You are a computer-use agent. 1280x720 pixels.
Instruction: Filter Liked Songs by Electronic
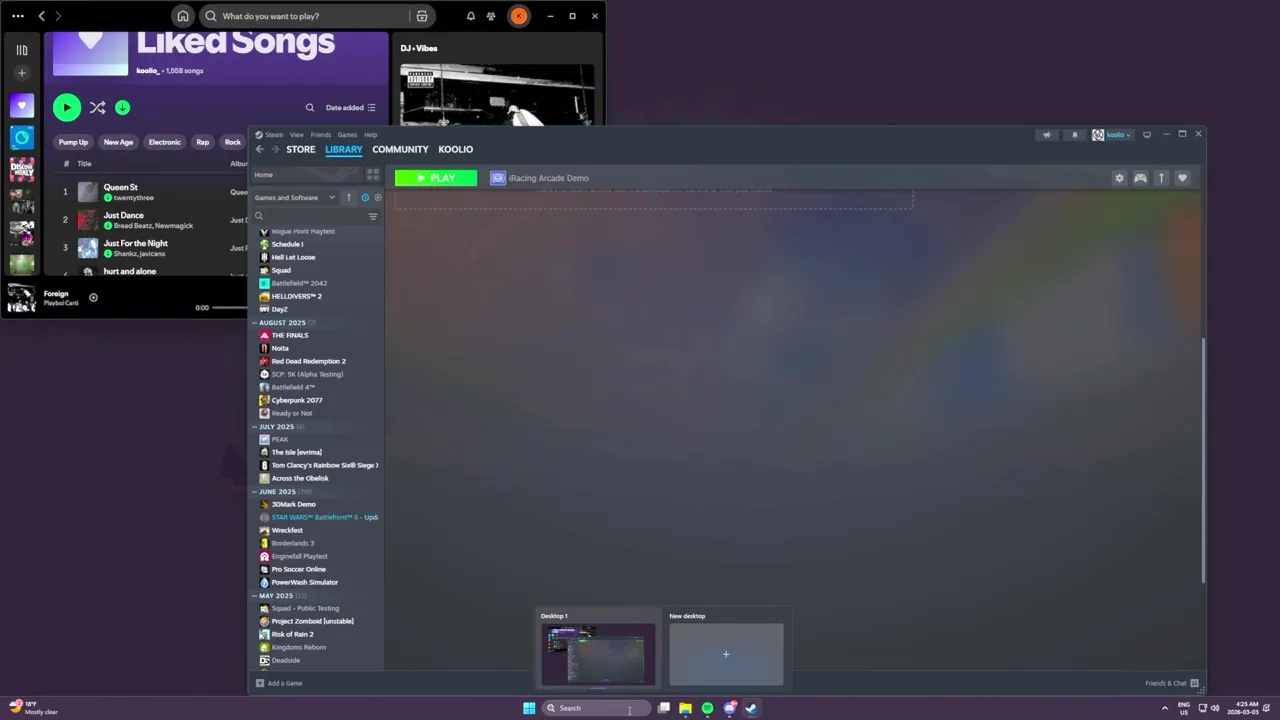[165, 142]
